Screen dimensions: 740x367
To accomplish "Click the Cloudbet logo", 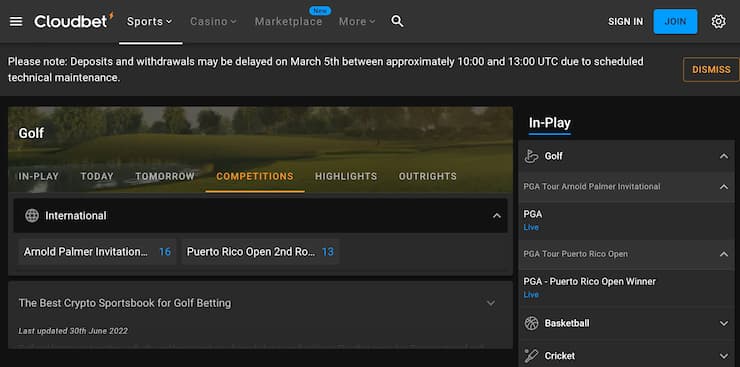I will [74, 21].
